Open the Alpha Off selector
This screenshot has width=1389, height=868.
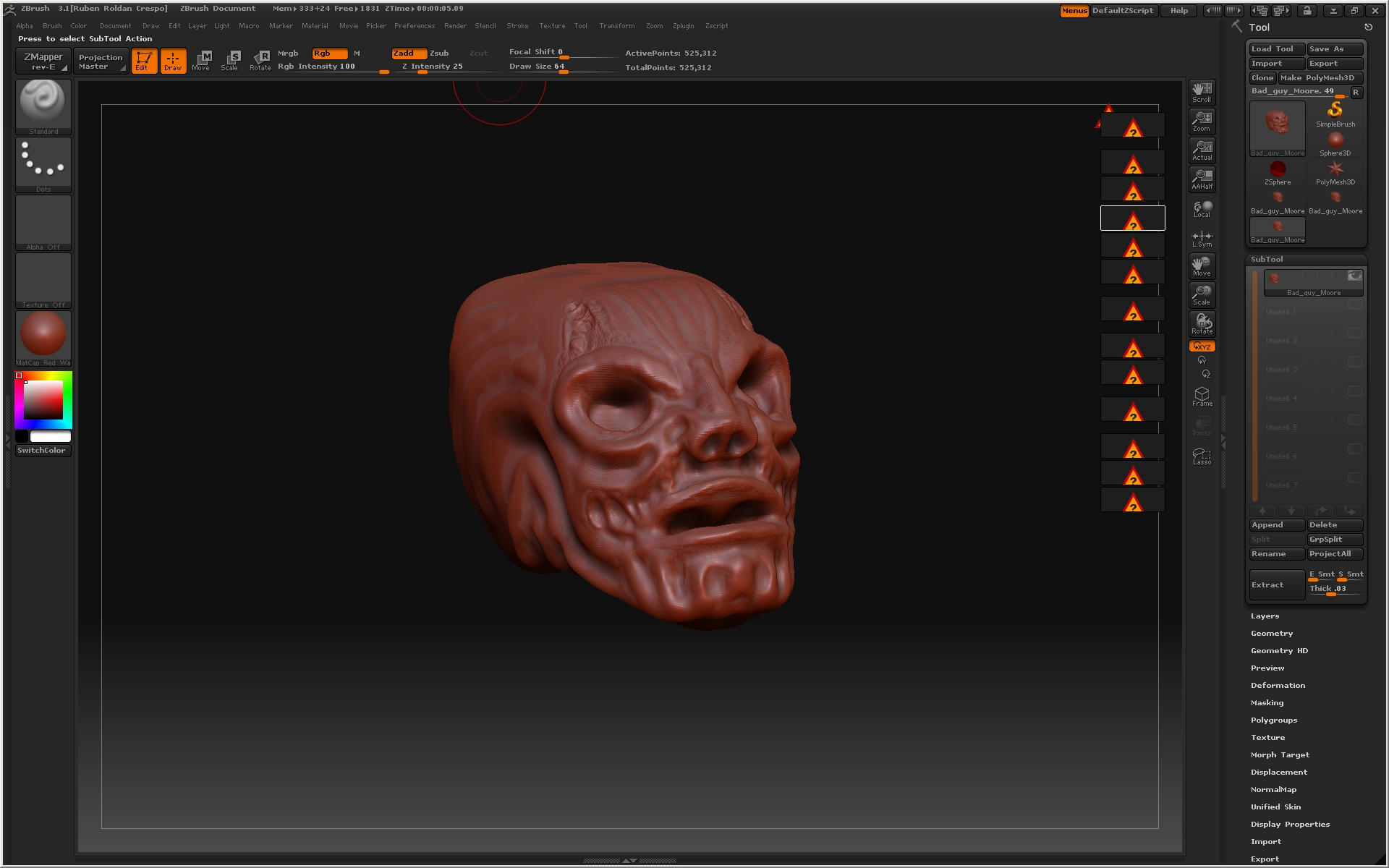[43, 222]
